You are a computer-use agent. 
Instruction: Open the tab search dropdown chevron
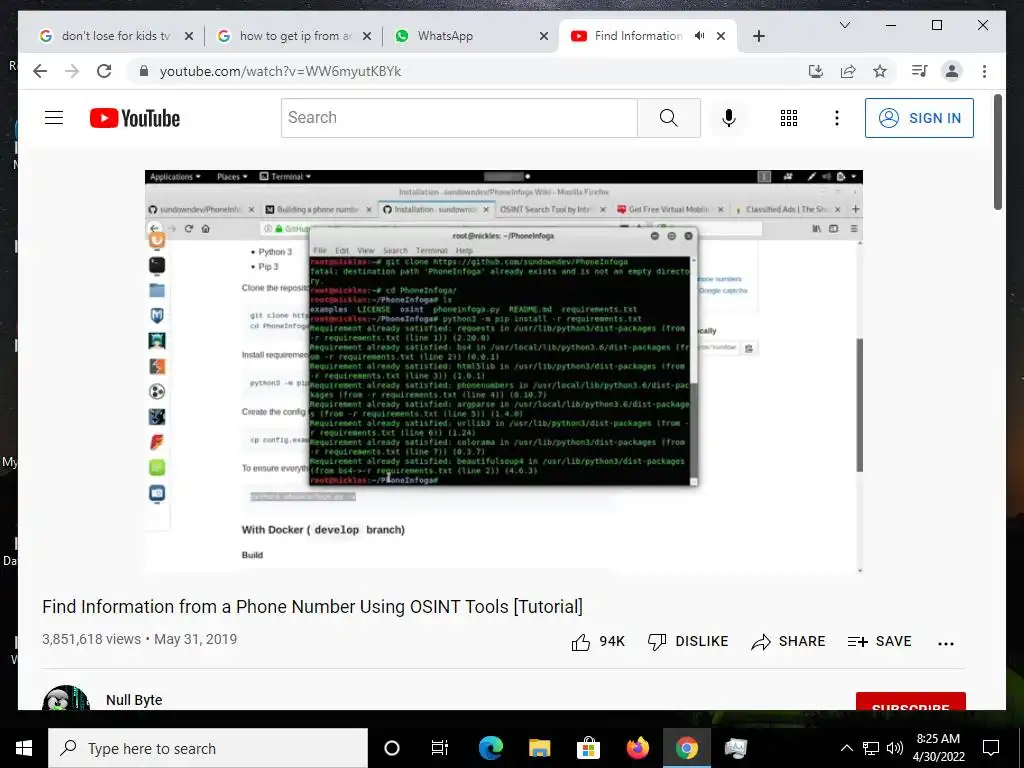pos(845,25)
